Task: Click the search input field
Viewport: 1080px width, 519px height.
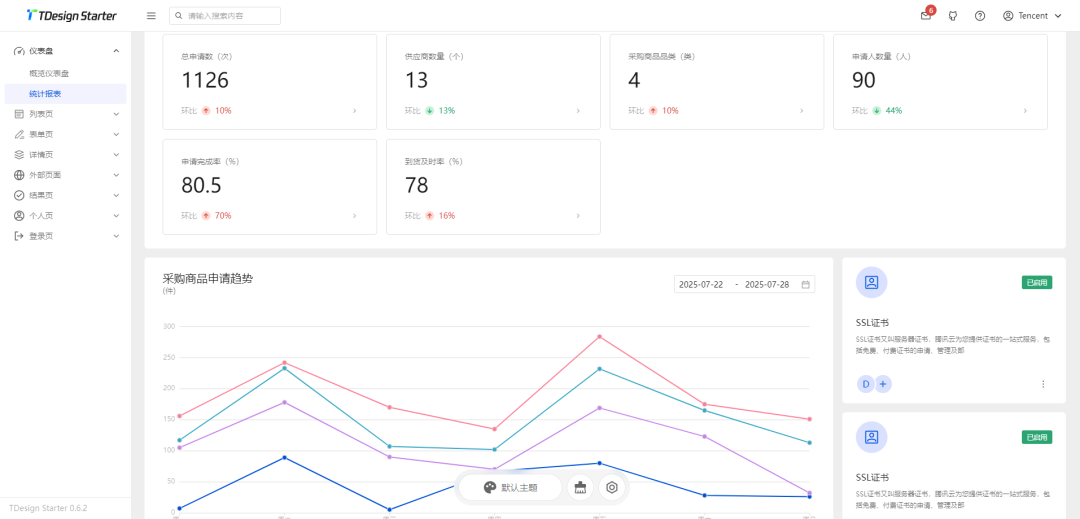Action: (x=225, y=16)
